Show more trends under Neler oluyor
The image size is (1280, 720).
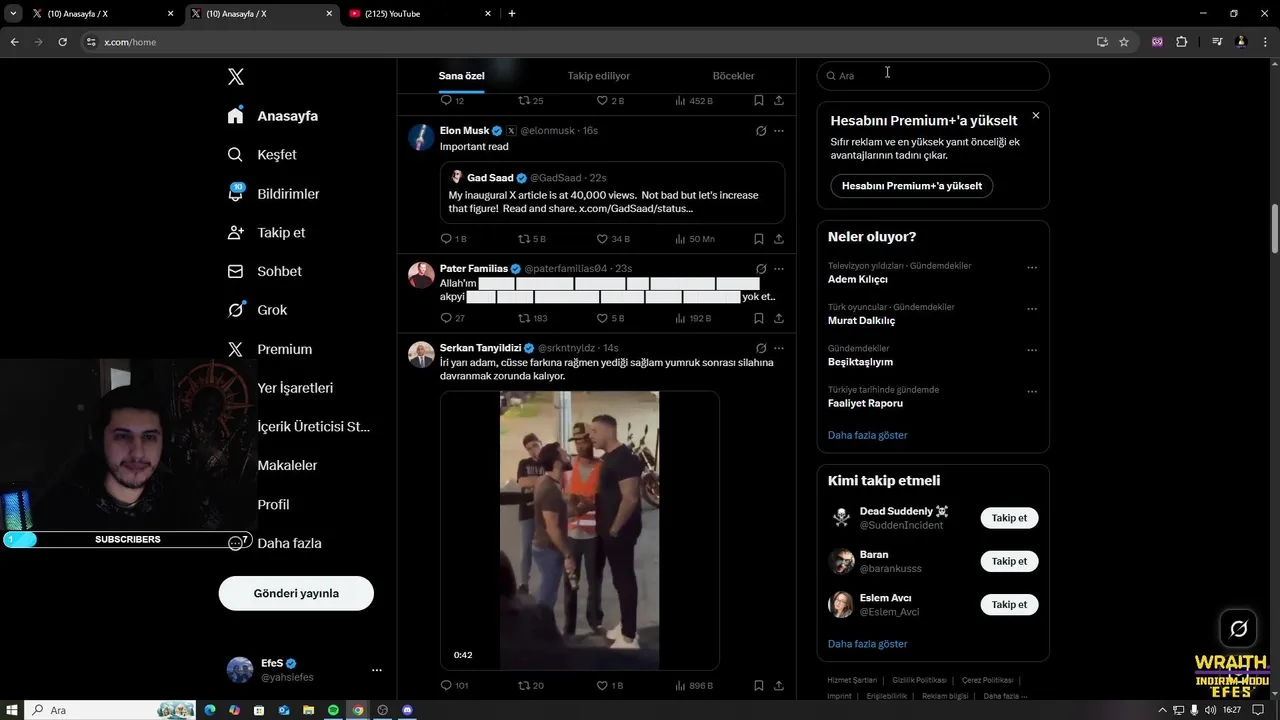point(867,435)
